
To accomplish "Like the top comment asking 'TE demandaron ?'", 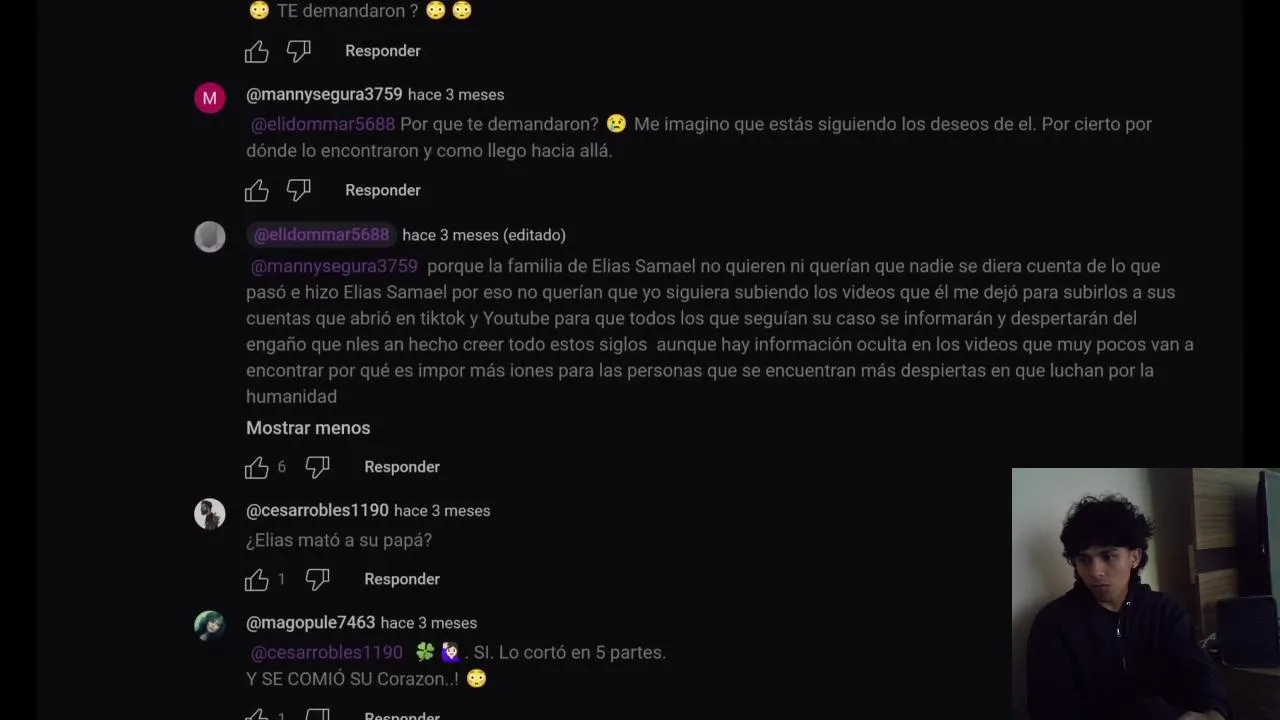I will click(257, 51).
